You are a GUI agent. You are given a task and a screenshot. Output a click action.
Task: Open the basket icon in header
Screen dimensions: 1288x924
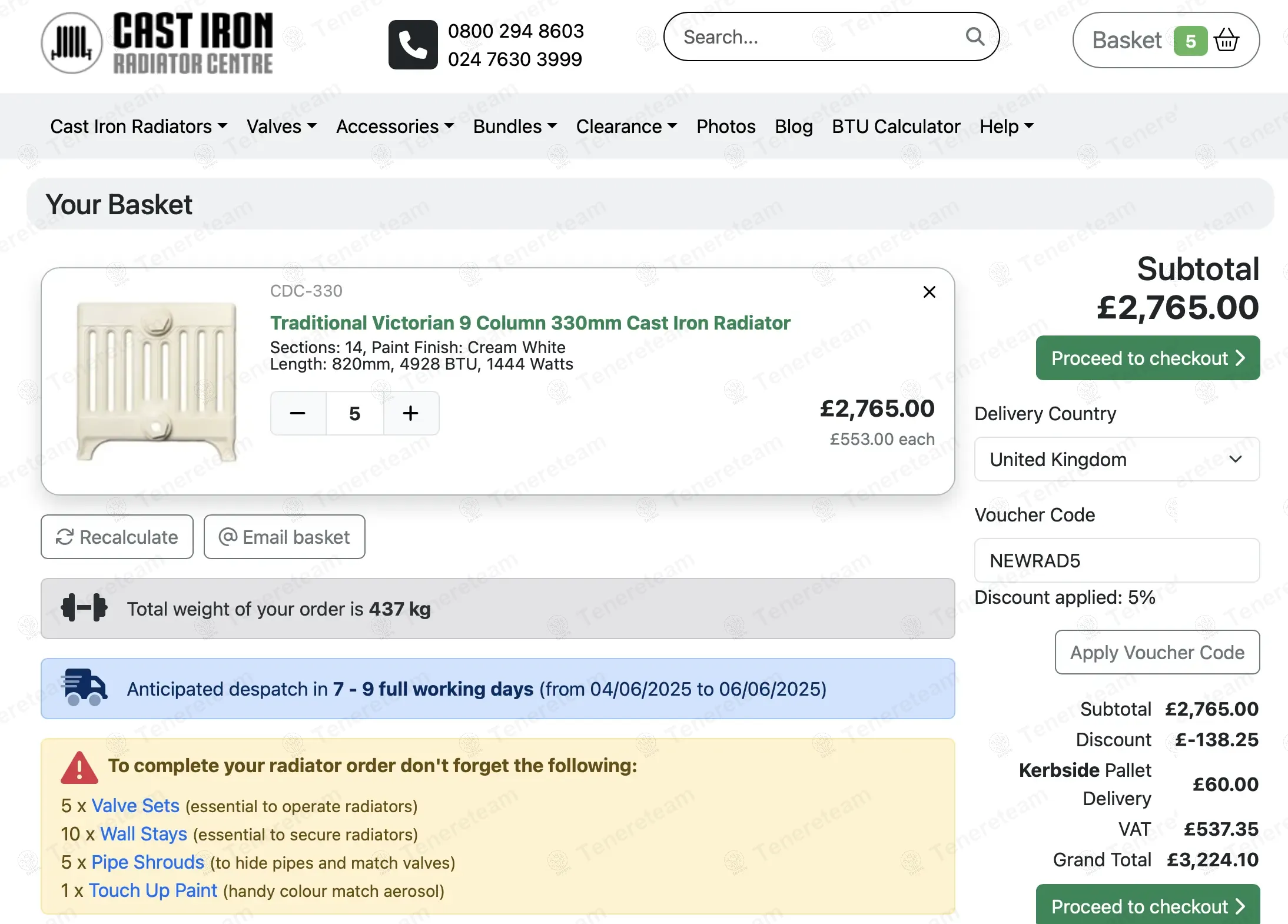(1226, 41)
